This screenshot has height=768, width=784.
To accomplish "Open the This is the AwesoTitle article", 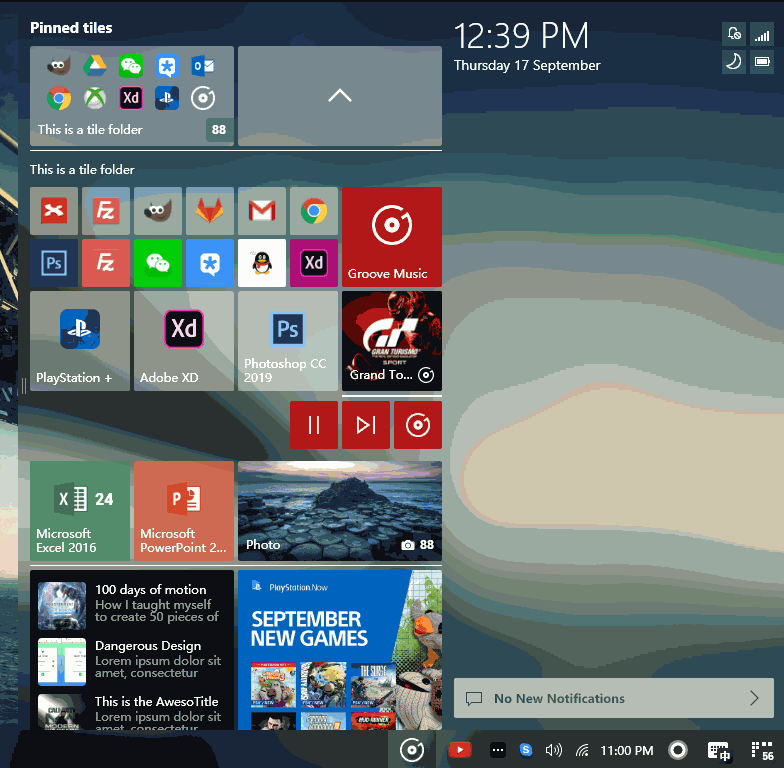I will [x=132, y=712].
